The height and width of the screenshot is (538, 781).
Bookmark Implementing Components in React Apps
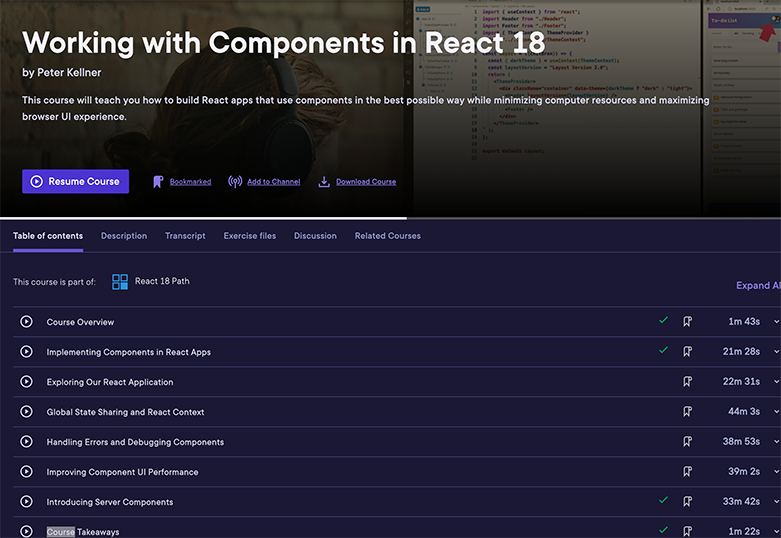click(687, 352)
